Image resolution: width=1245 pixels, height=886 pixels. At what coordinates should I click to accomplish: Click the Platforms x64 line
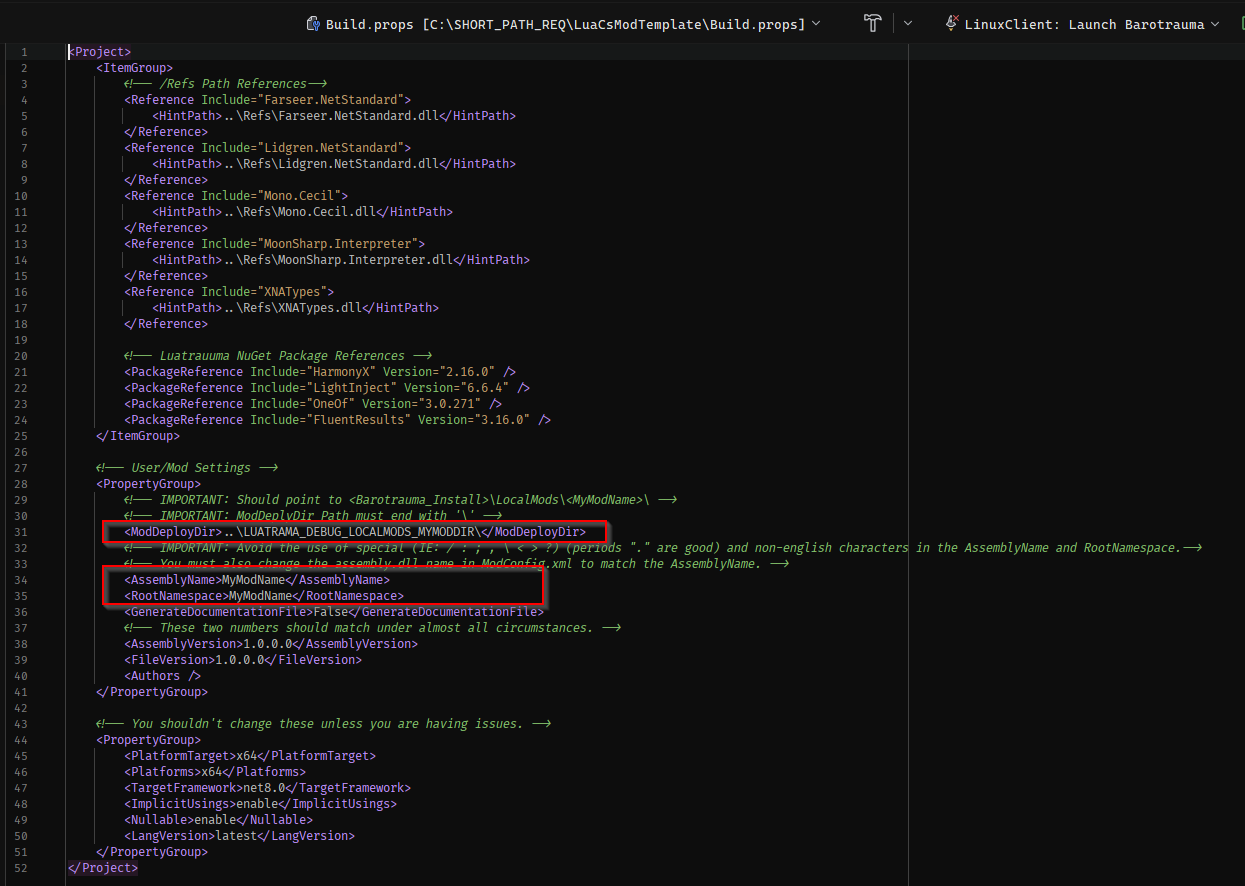coord(215,771)
